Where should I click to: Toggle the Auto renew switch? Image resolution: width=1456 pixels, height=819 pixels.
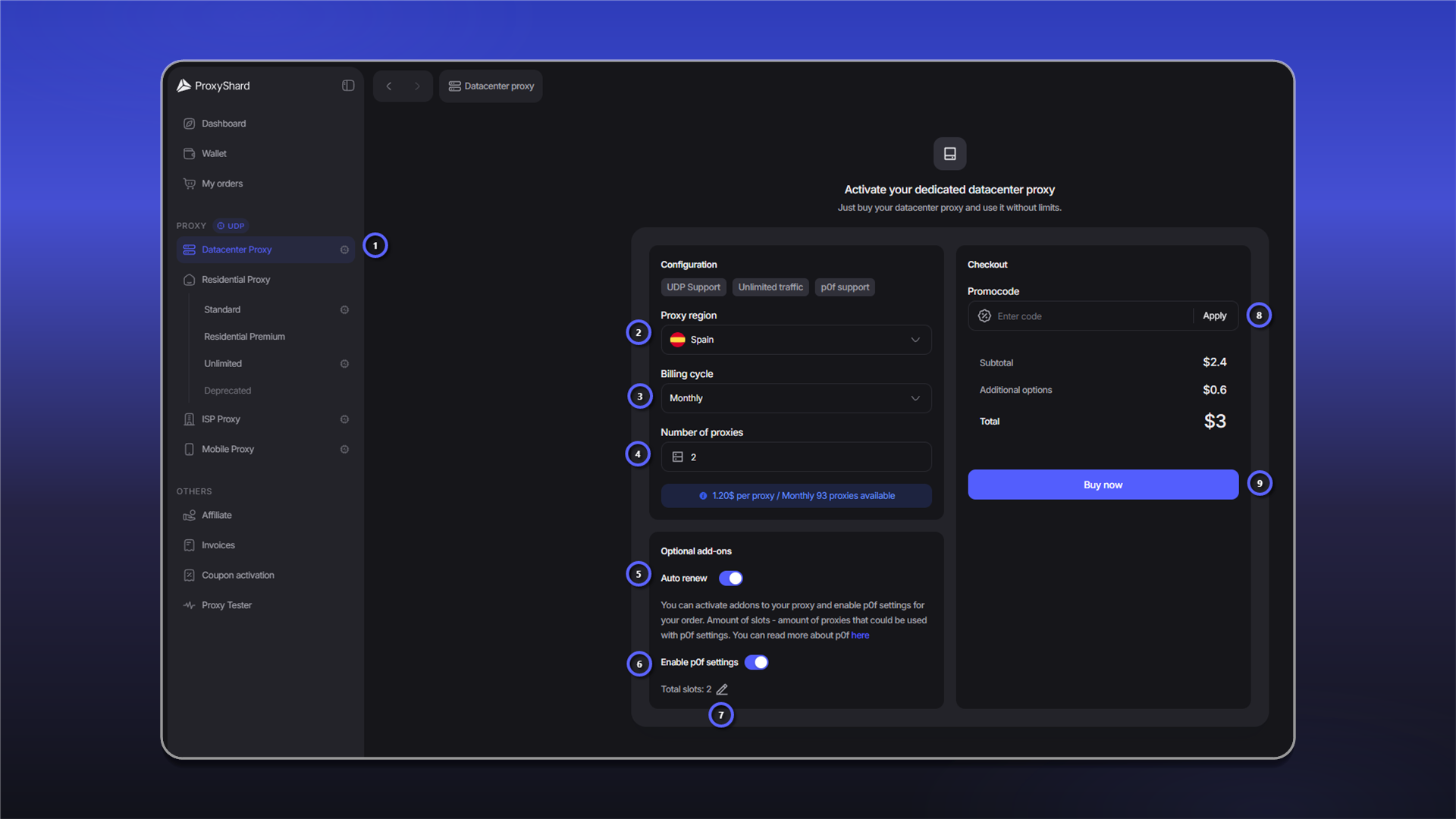[731, 579]
